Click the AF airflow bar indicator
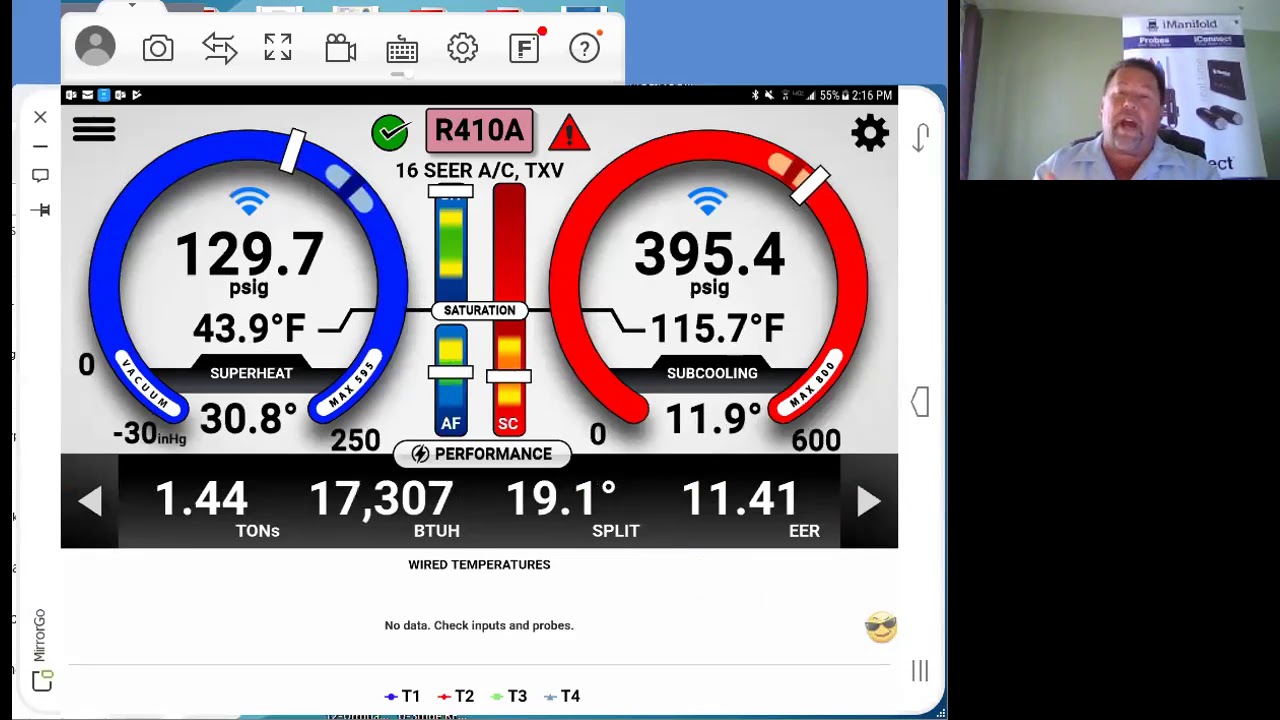This screenshot has height=720, width=1280. pos(451,382)
